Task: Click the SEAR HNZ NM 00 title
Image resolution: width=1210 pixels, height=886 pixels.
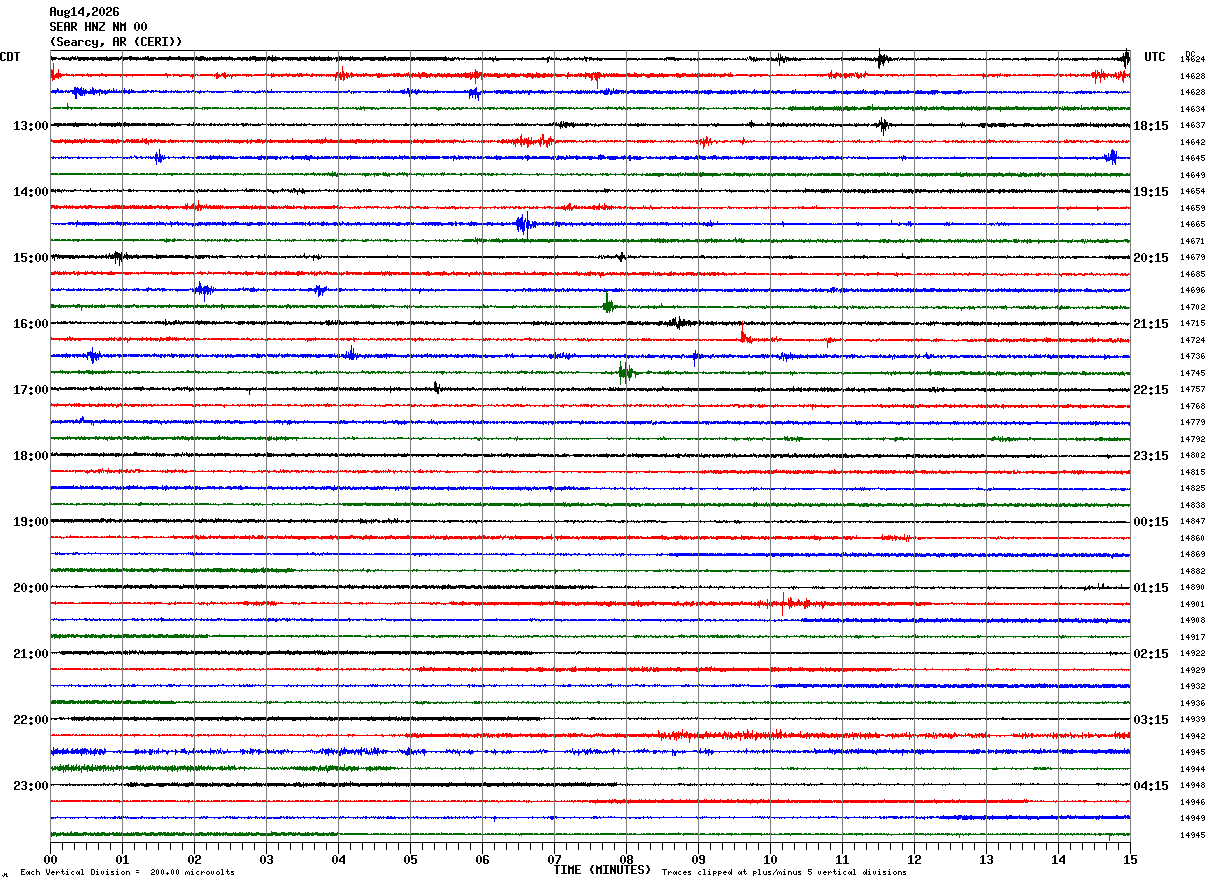Action: (98, 27)
